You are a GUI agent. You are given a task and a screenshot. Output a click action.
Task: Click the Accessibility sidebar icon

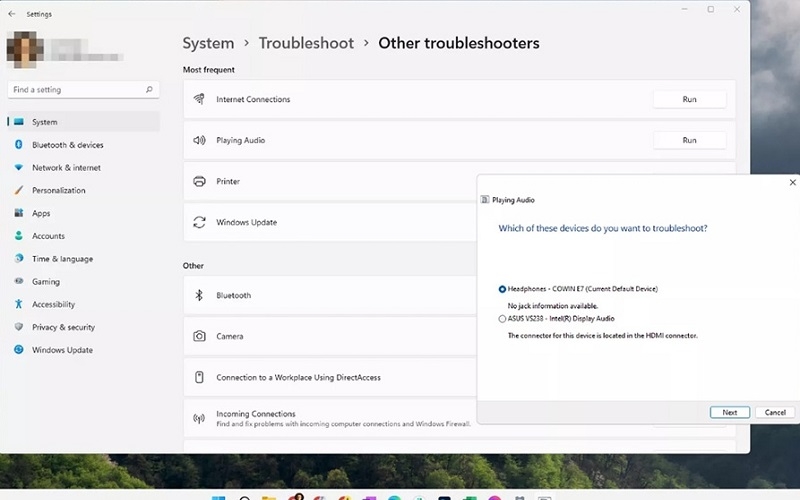click(19, 304)
